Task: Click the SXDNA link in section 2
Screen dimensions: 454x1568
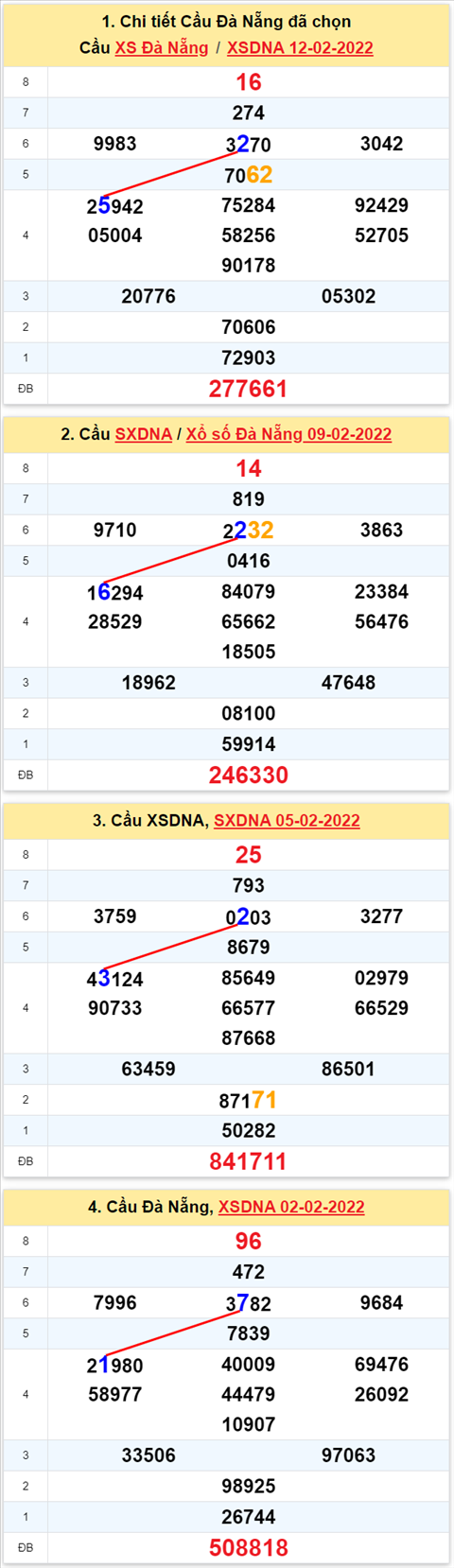Action: (x=144, y=434)
